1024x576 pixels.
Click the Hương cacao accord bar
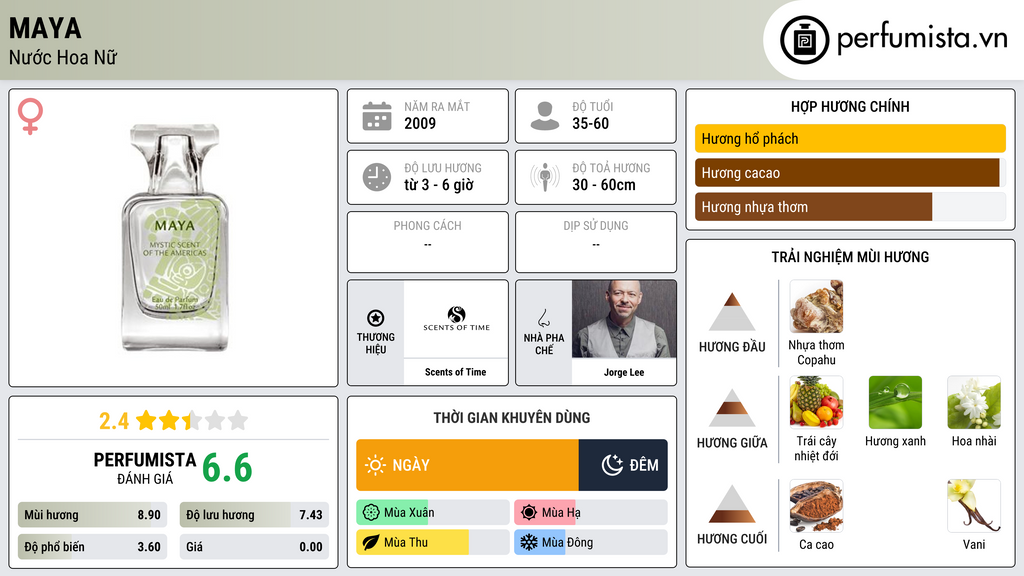850,173
